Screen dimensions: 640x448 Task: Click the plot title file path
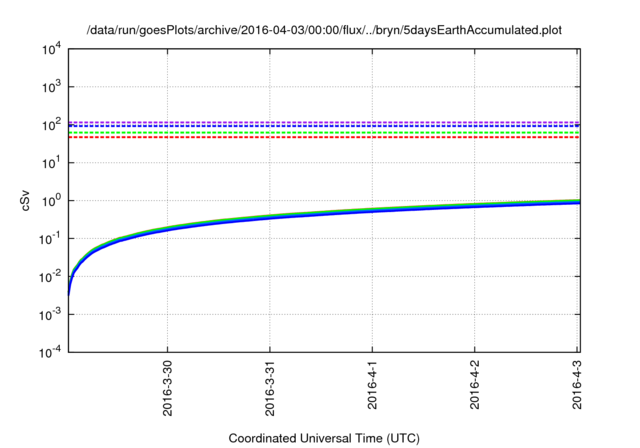click(324, 30)
